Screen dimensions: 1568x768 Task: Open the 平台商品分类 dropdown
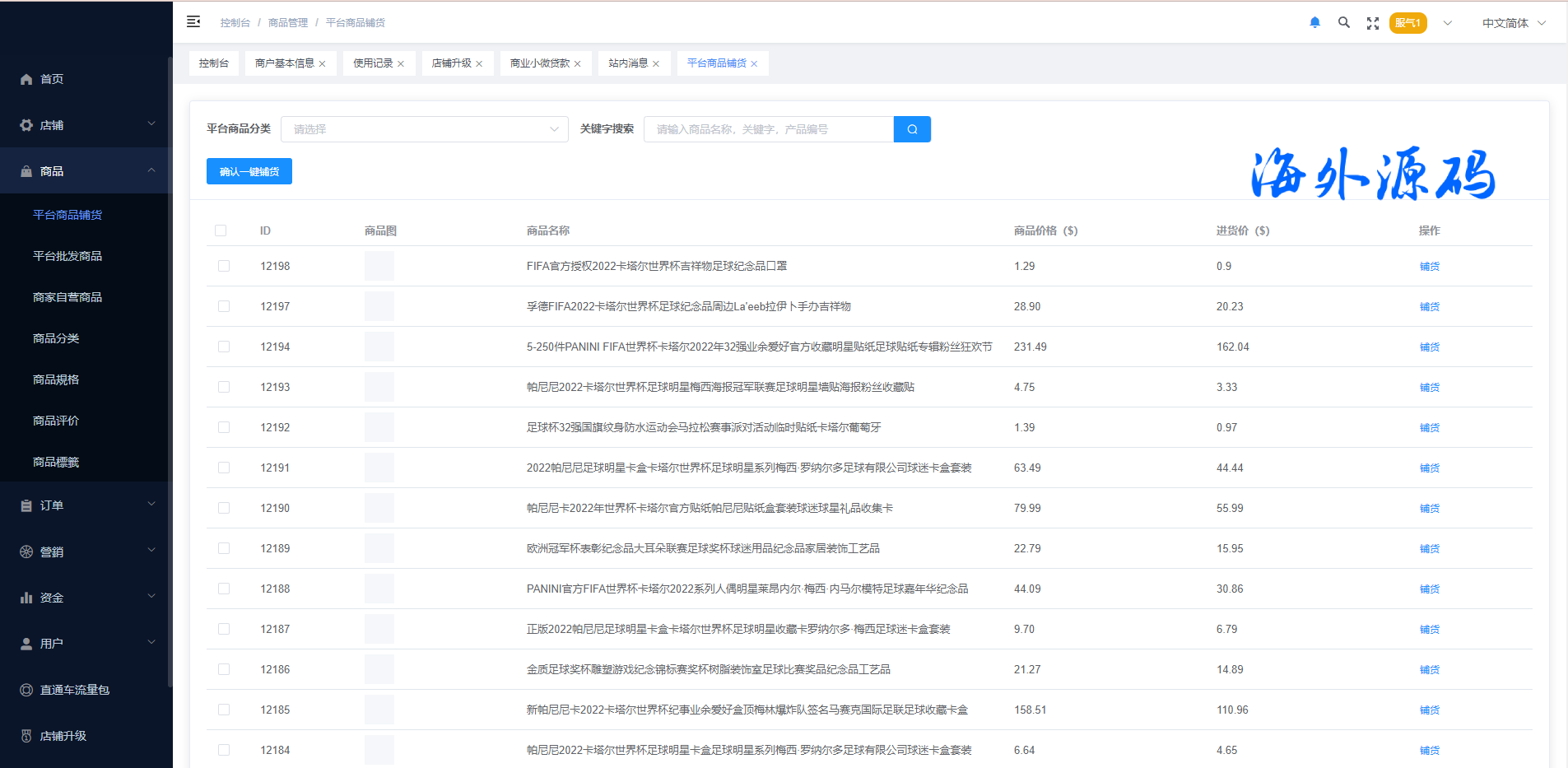pyautogui.click(x=424, y=129)
